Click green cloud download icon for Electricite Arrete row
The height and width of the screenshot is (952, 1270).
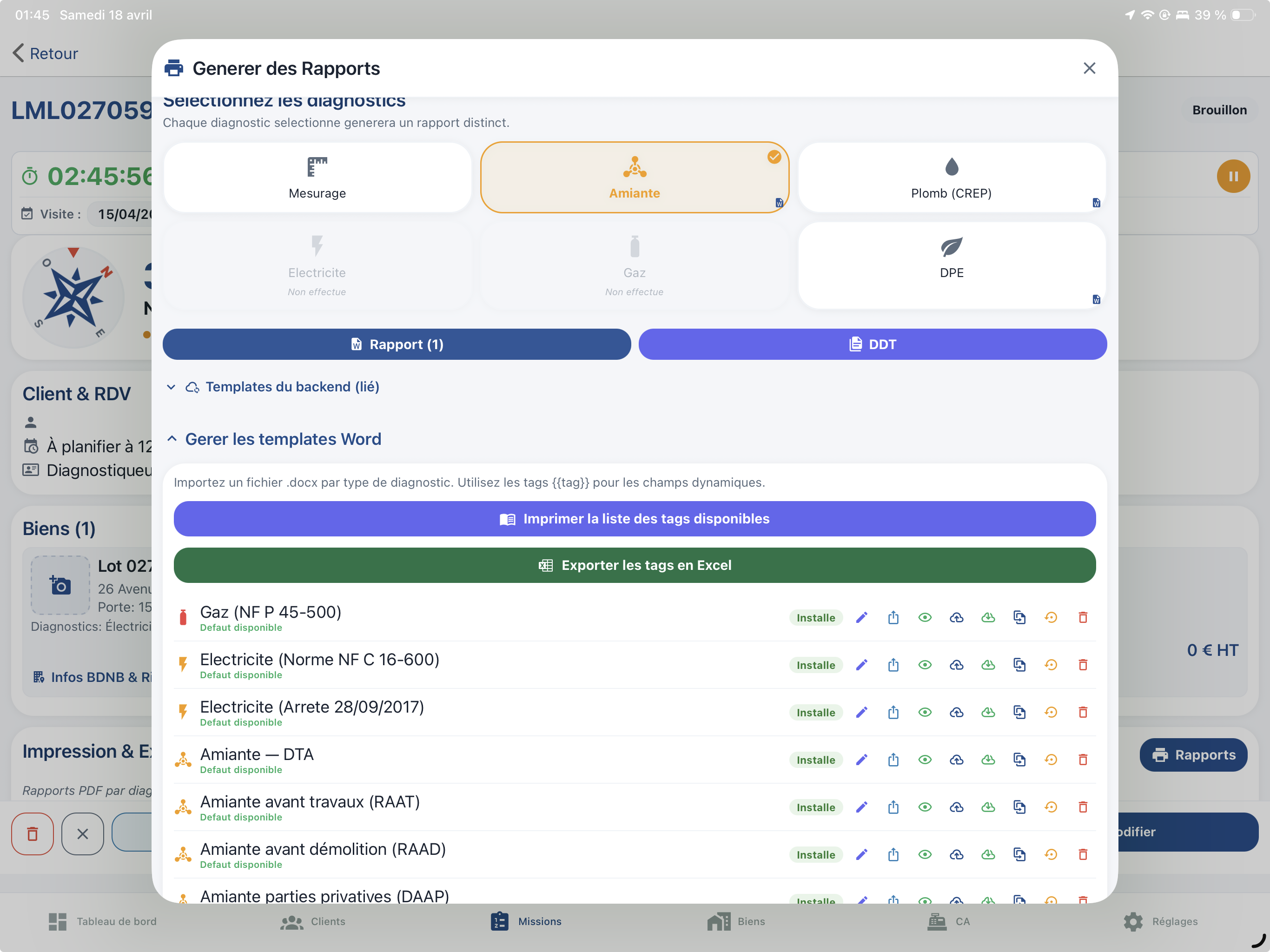[x=987, y=713]
